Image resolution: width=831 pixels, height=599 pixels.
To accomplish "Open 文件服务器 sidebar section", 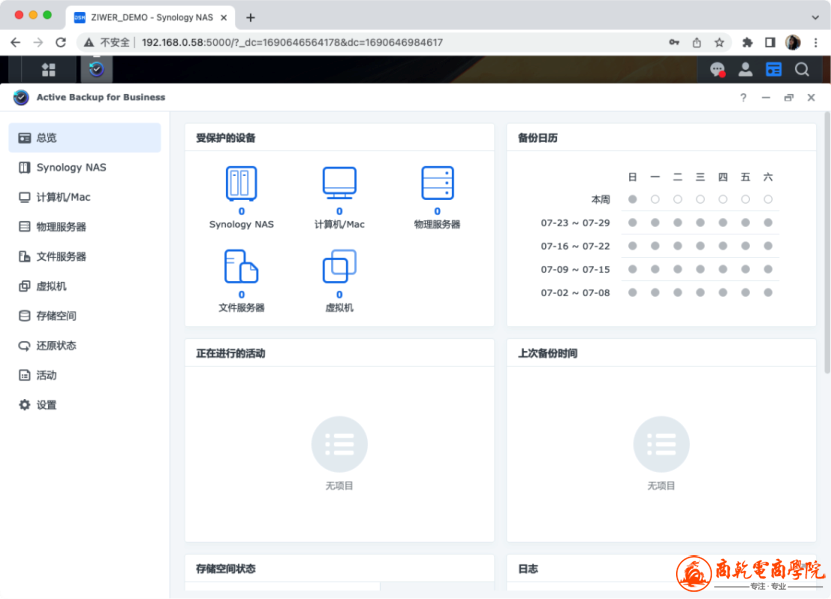I will pos(85,257).
